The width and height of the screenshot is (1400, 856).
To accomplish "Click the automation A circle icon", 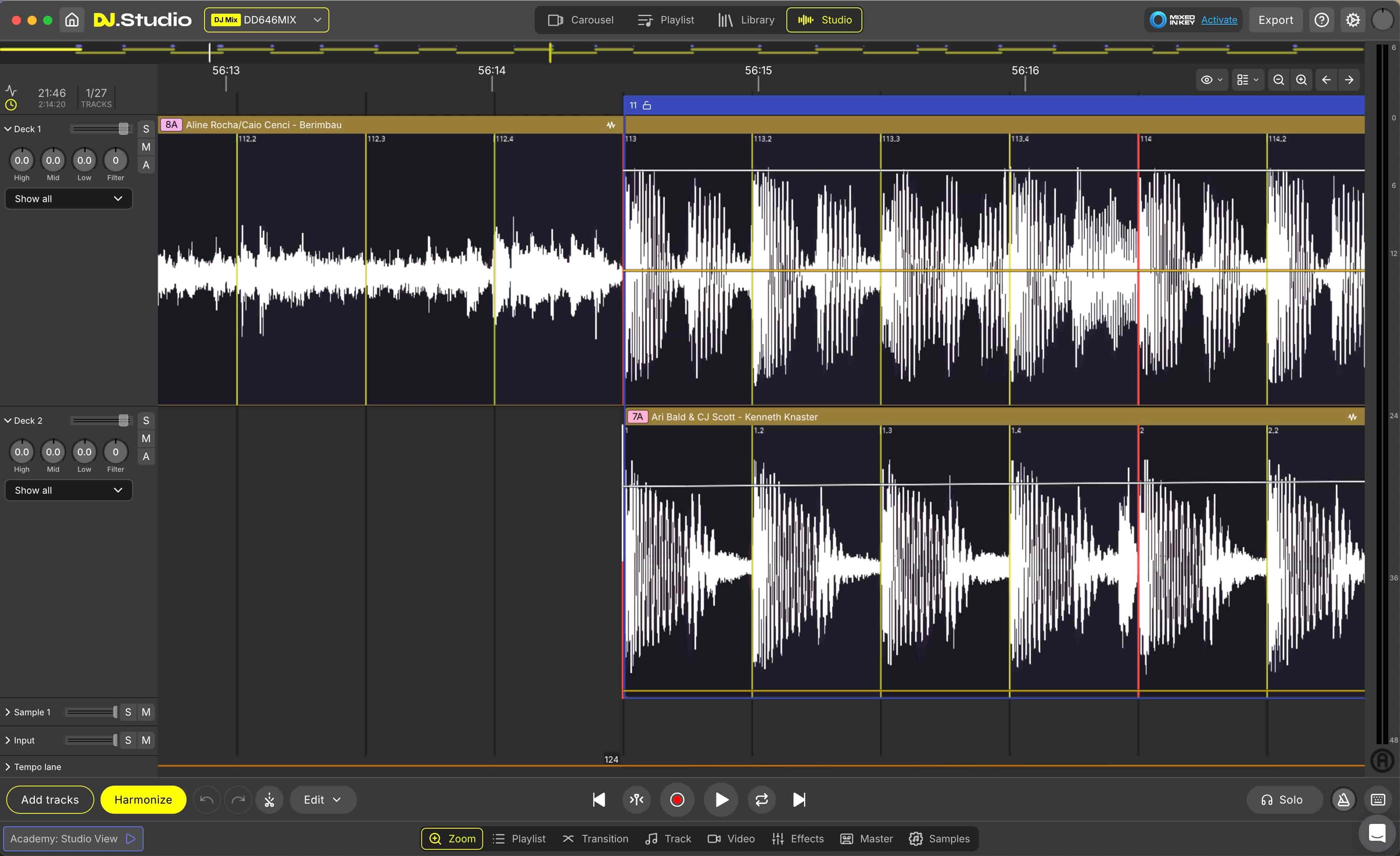I will pos(1382,760).
